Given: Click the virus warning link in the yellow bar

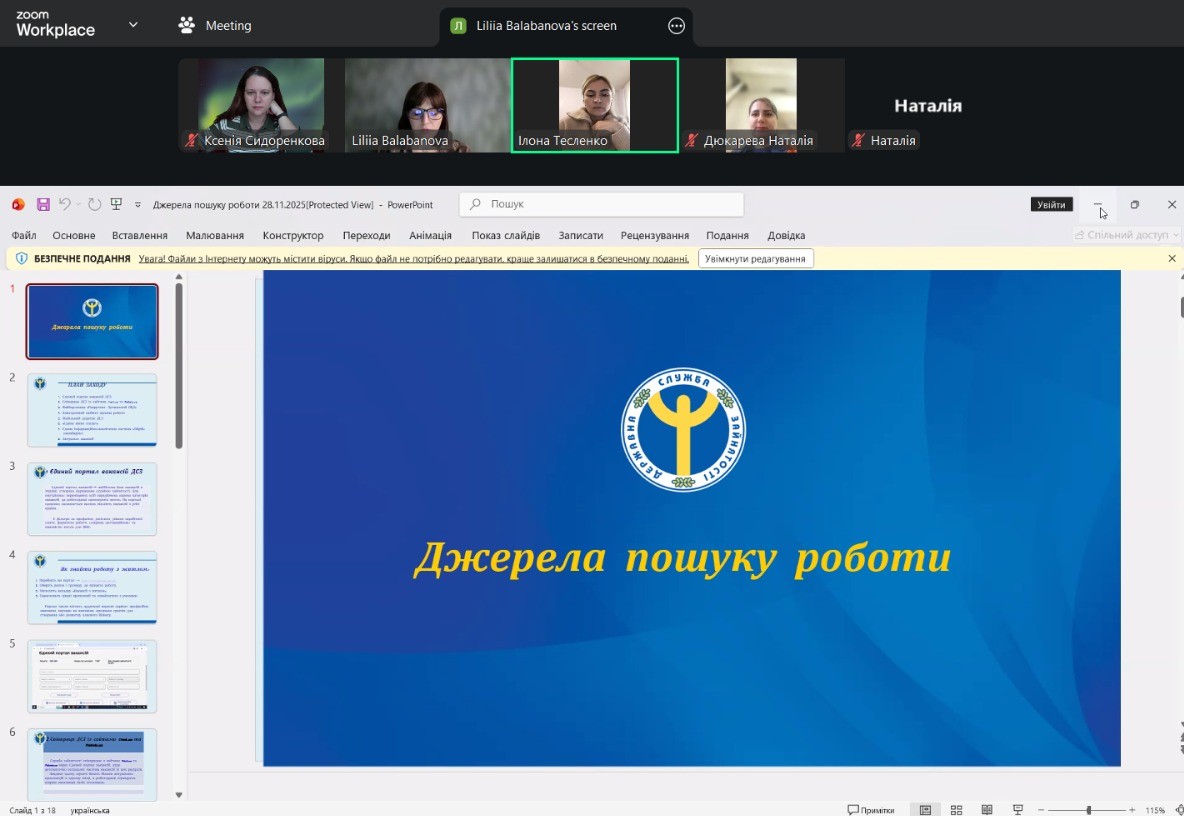Looking at the screenshot, I should (x=414, y=258).
